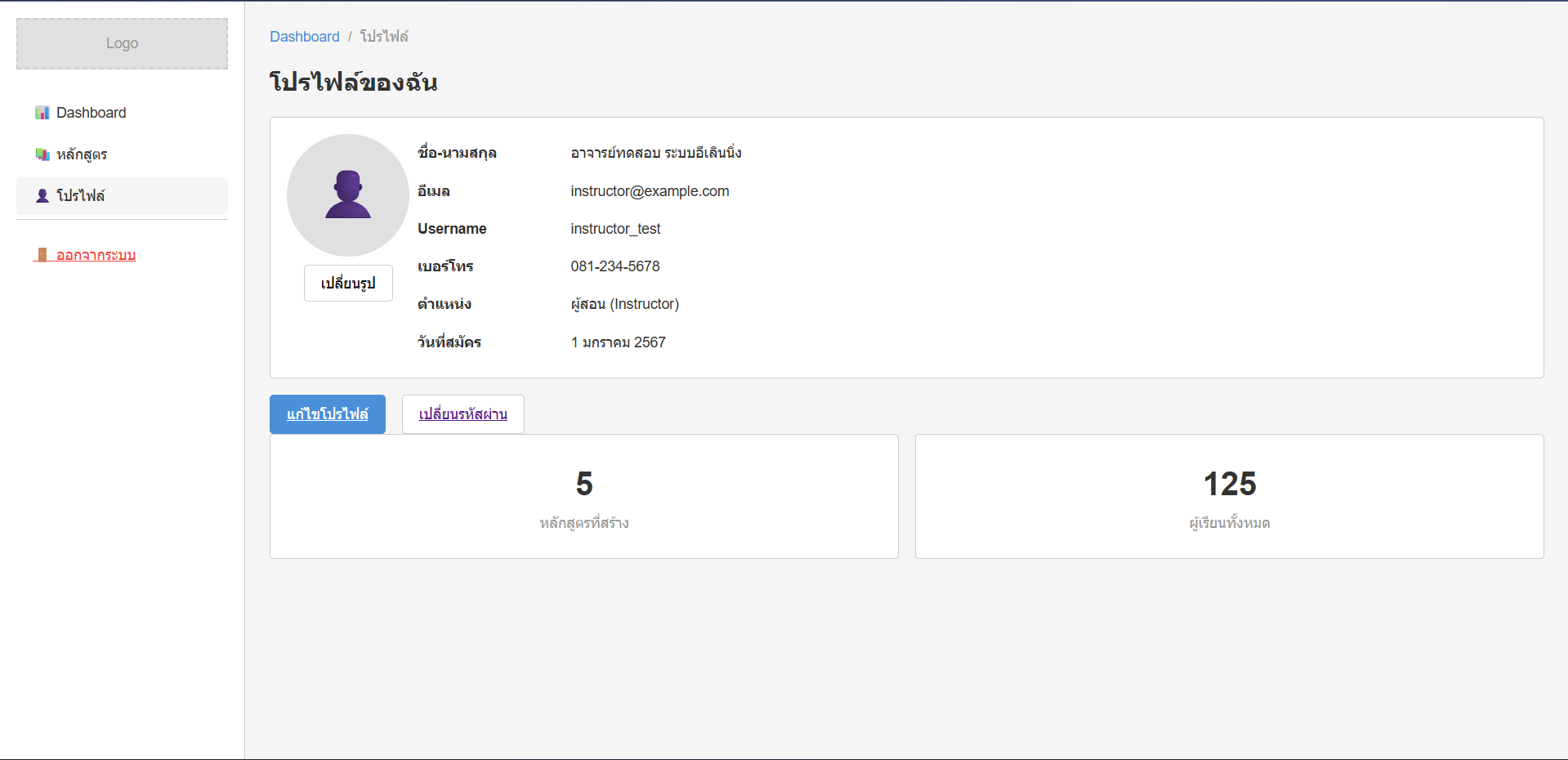The image size is (1568, 760).
Task: Click the blue แก้ไขโปรไฟล์ button
Action: point(327,414)
